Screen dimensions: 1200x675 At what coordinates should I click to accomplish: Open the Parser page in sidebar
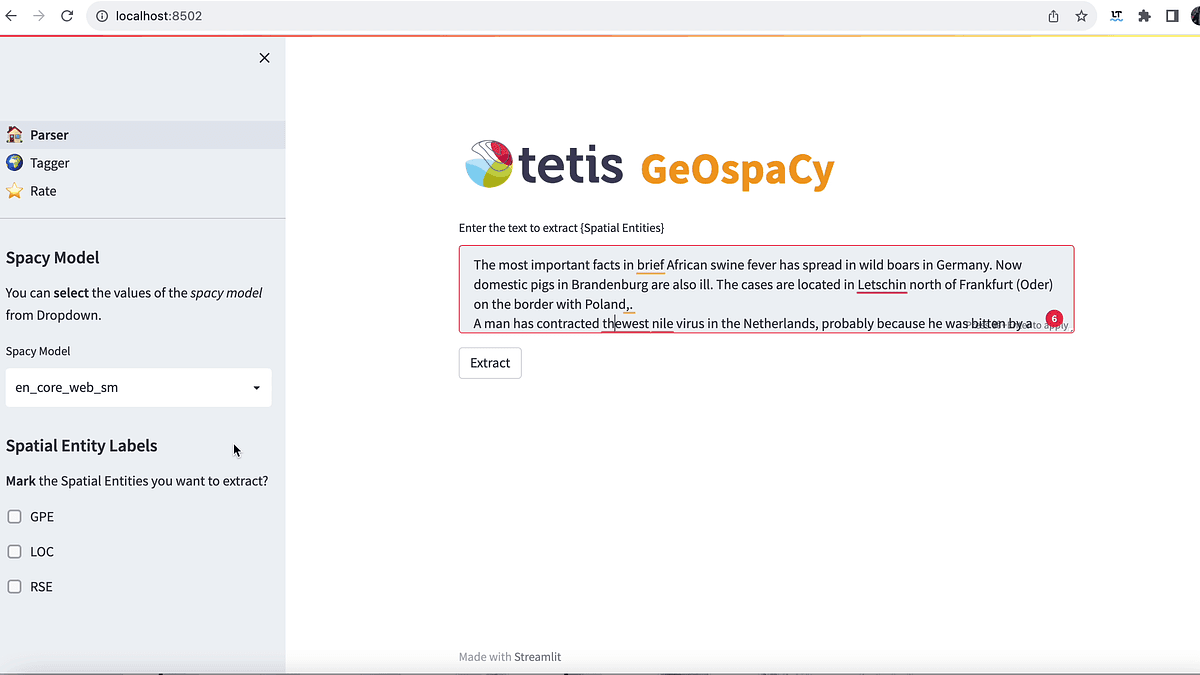[142, 135]
